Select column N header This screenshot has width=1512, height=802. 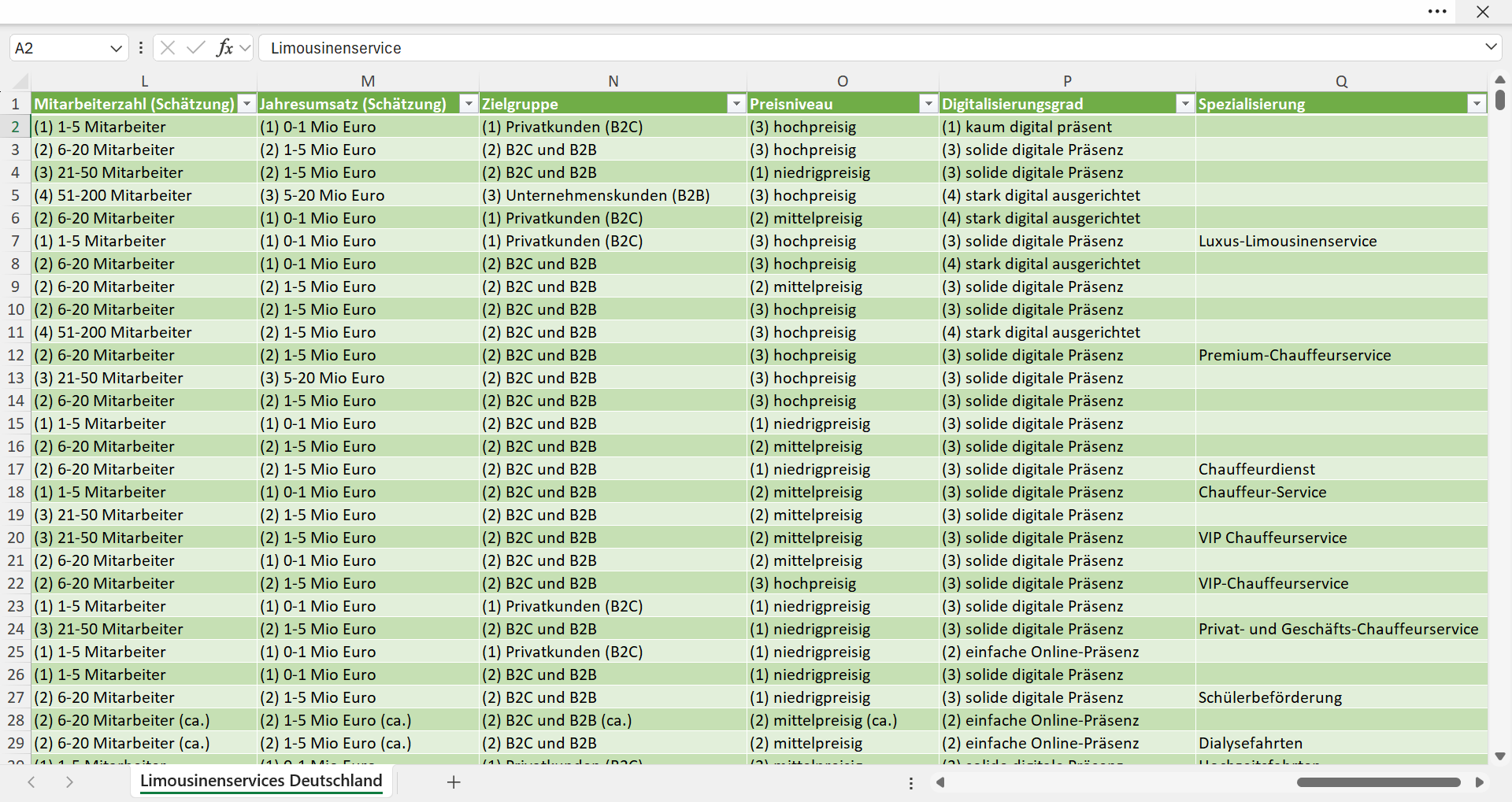pyautogui.click(x=613, y=81)
